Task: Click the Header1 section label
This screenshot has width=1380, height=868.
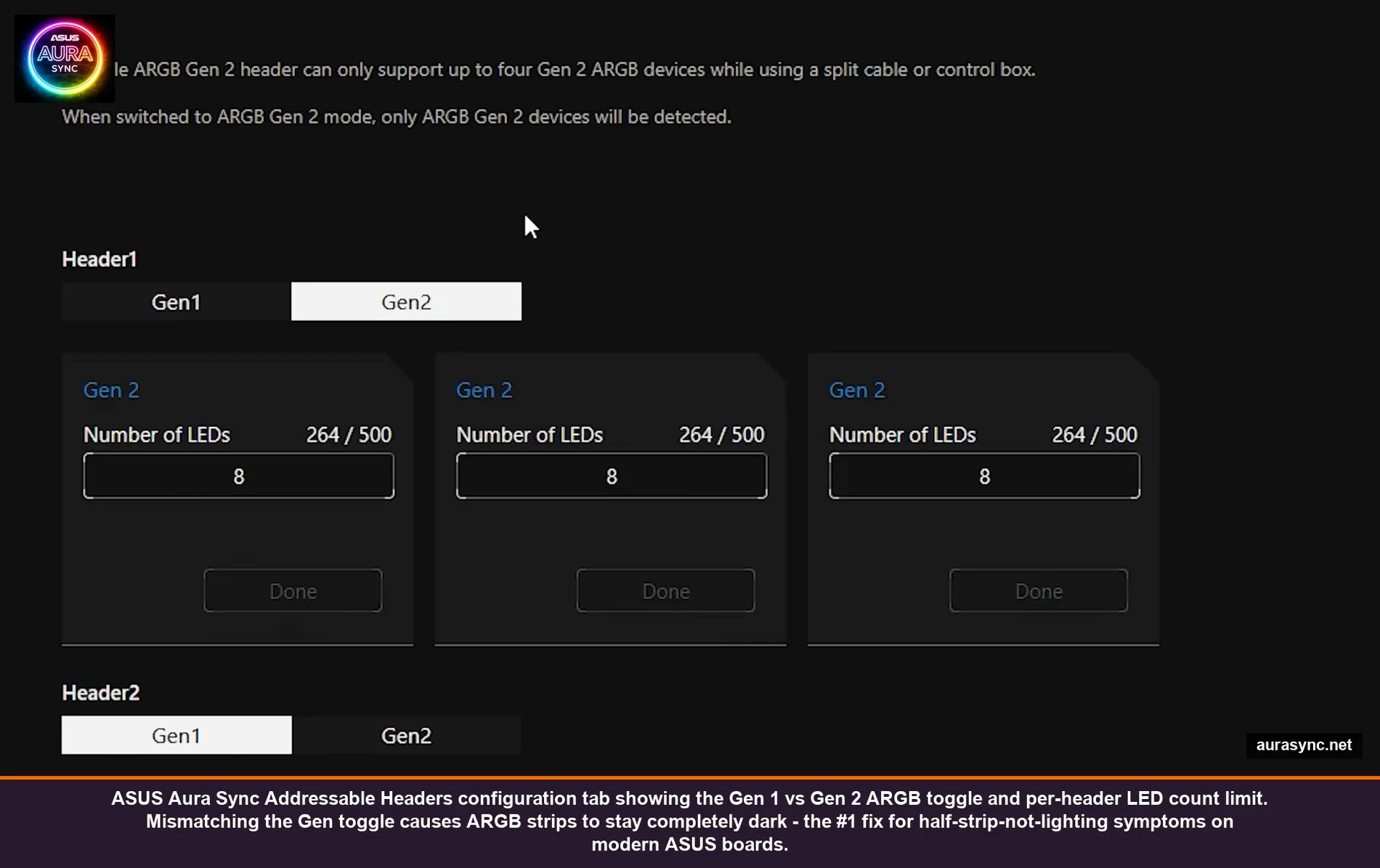Action: pyautogui.click(x=99, y=259)
